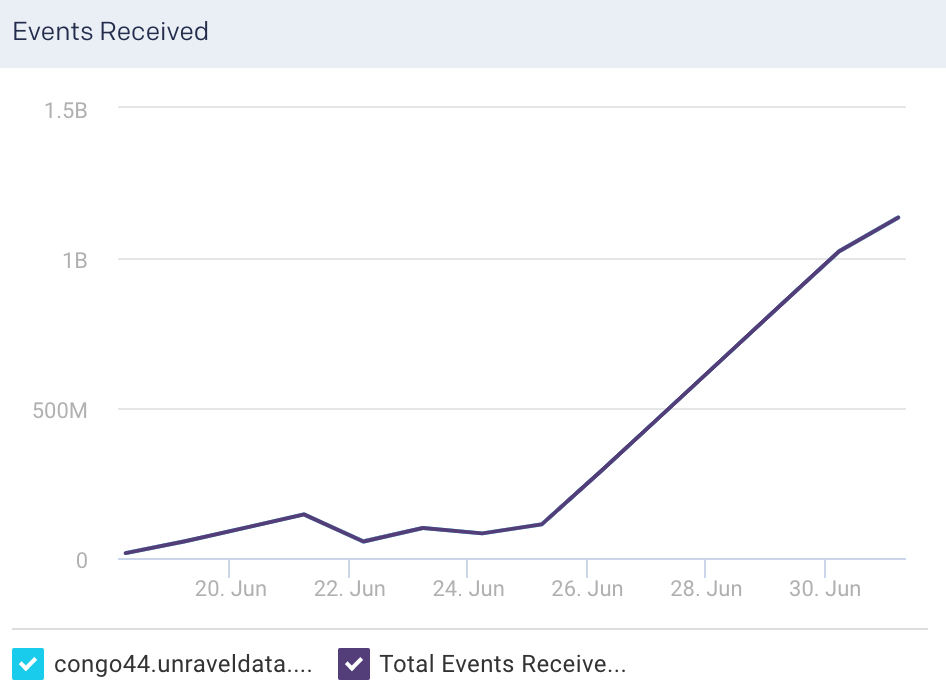Toggle the congo44.unraveldata series checkbox
Image resolution: width=946 pixels, height=688 pixels.
click(x=28, y=664)
